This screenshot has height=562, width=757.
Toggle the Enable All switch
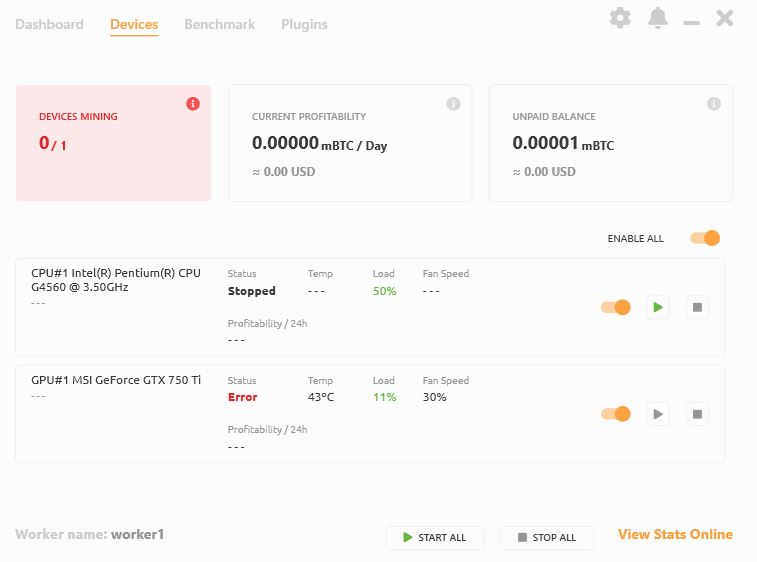click(705, 238)
